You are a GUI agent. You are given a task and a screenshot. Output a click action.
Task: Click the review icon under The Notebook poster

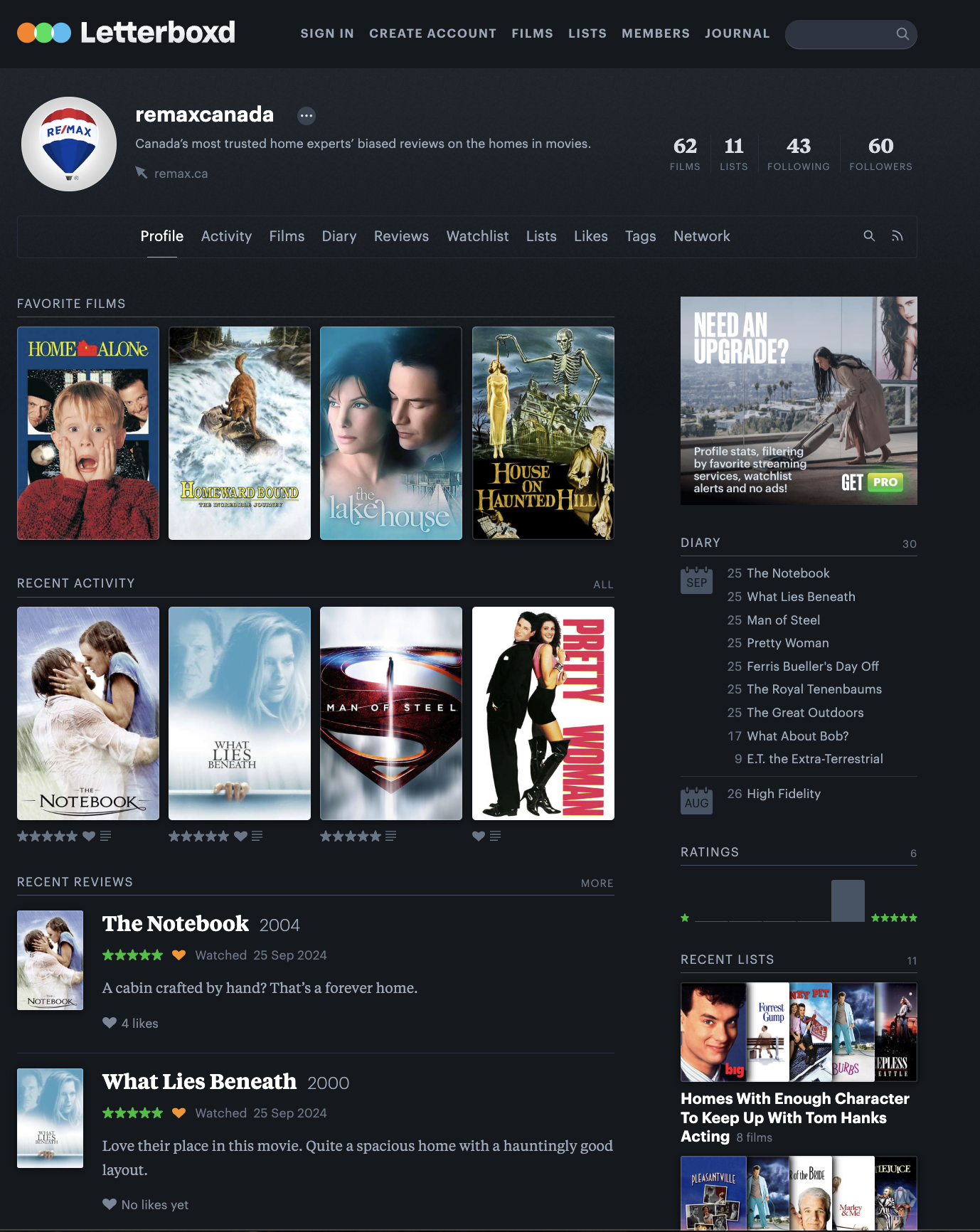pyautogui.click(x=105, y=836)
